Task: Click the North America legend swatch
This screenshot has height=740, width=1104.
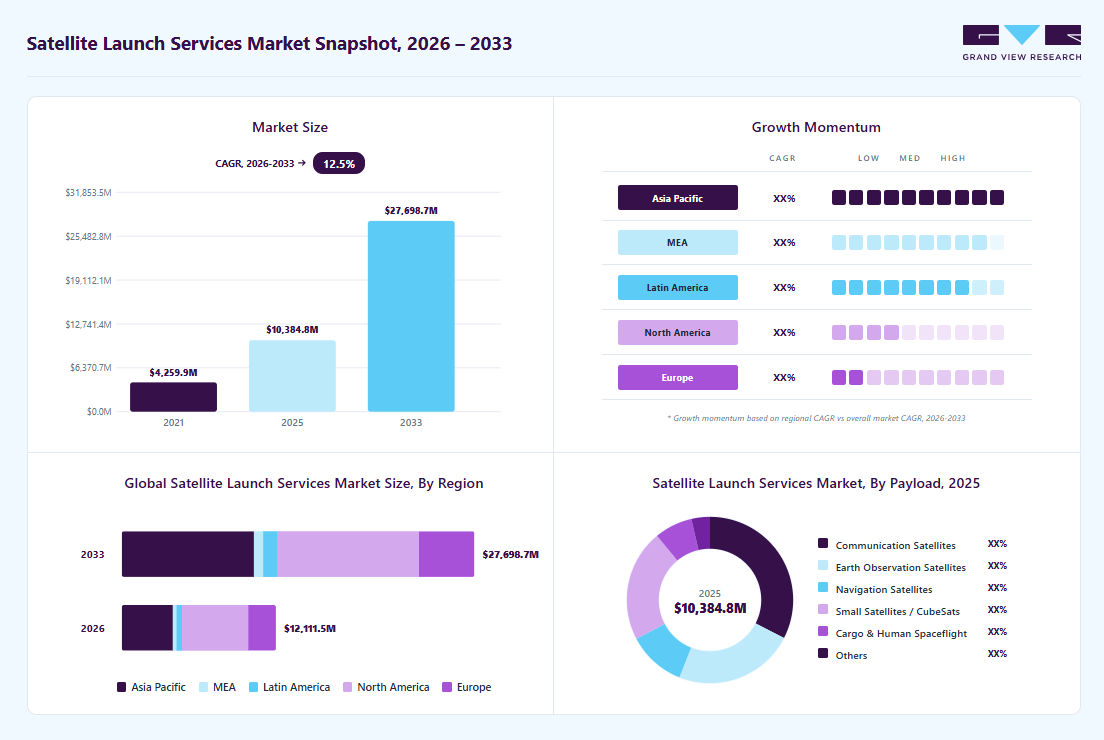Action: [x=347, y=687]
